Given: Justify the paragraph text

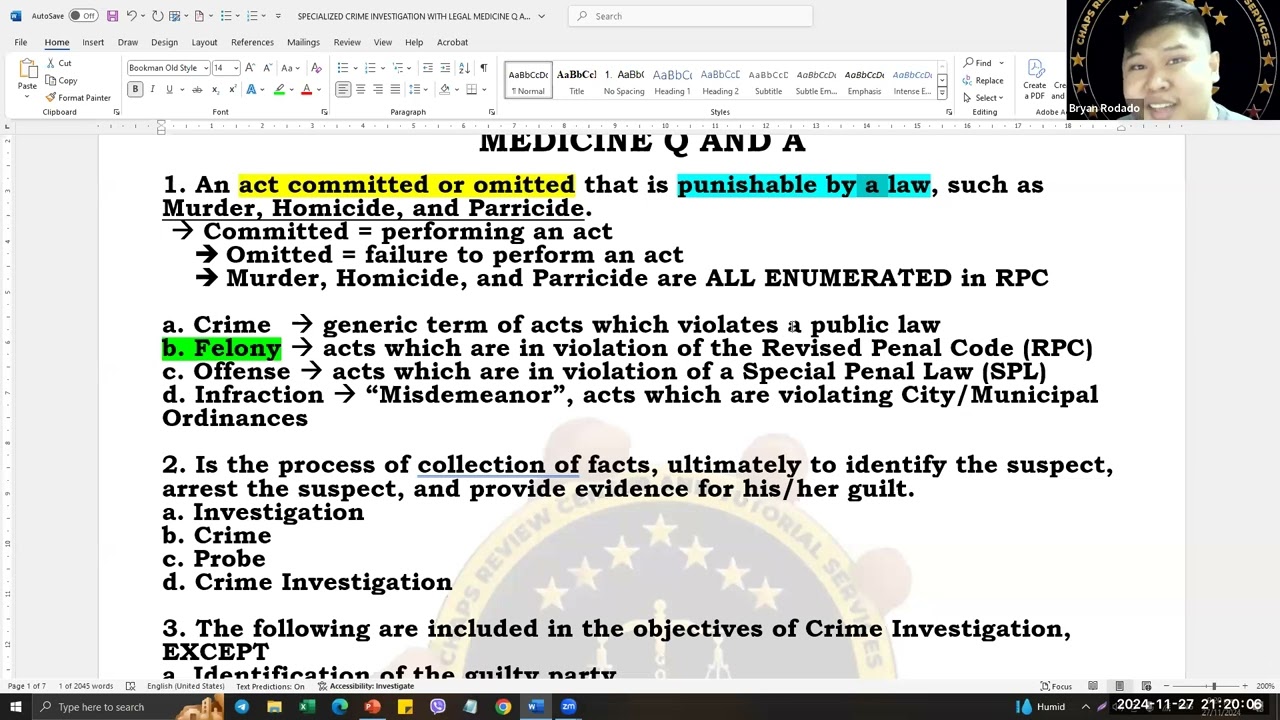Looking at the screenshot, I should 394,90.
